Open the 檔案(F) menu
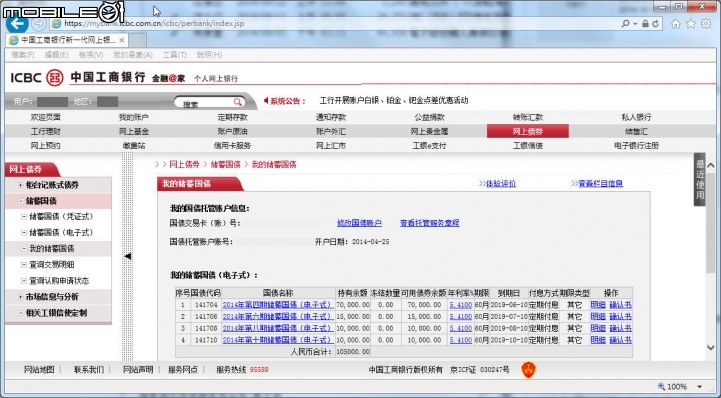 pyautogui.click(x=23, y=55)
